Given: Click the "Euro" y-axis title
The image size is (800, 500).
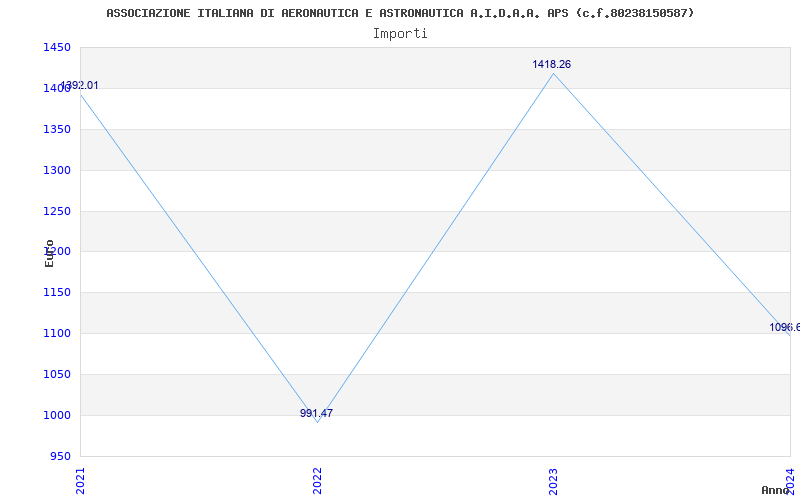Looking at the screenshot, I should [49, 253].
